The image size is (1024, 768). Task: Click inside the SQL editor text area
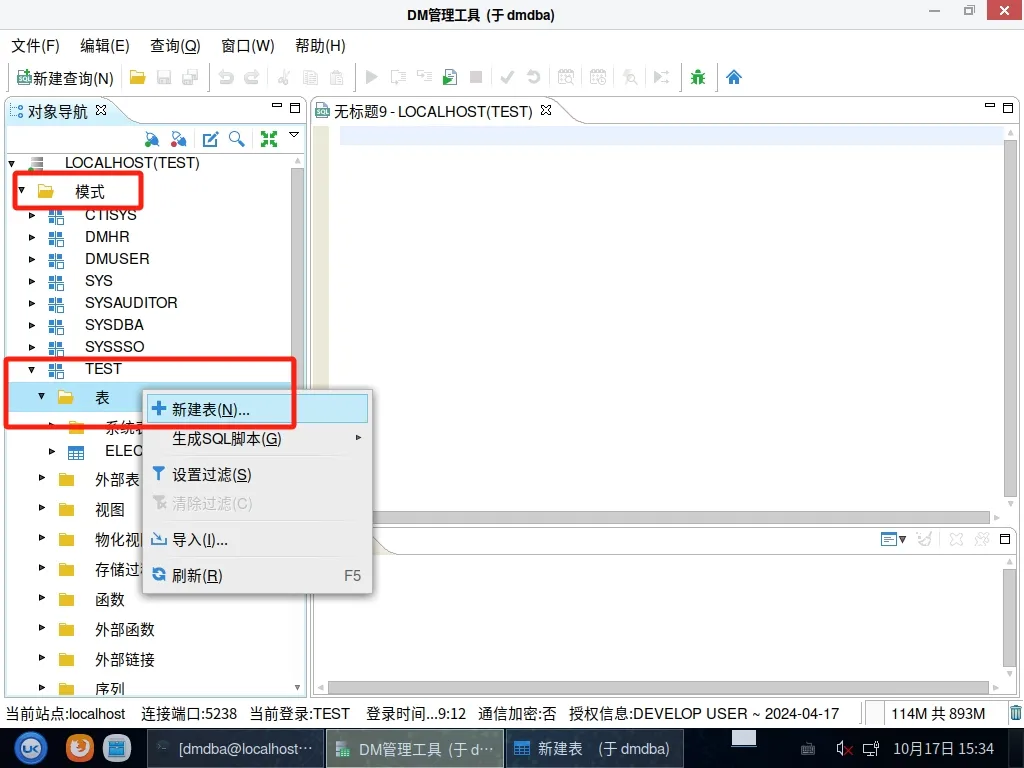[x=660, y=300]
